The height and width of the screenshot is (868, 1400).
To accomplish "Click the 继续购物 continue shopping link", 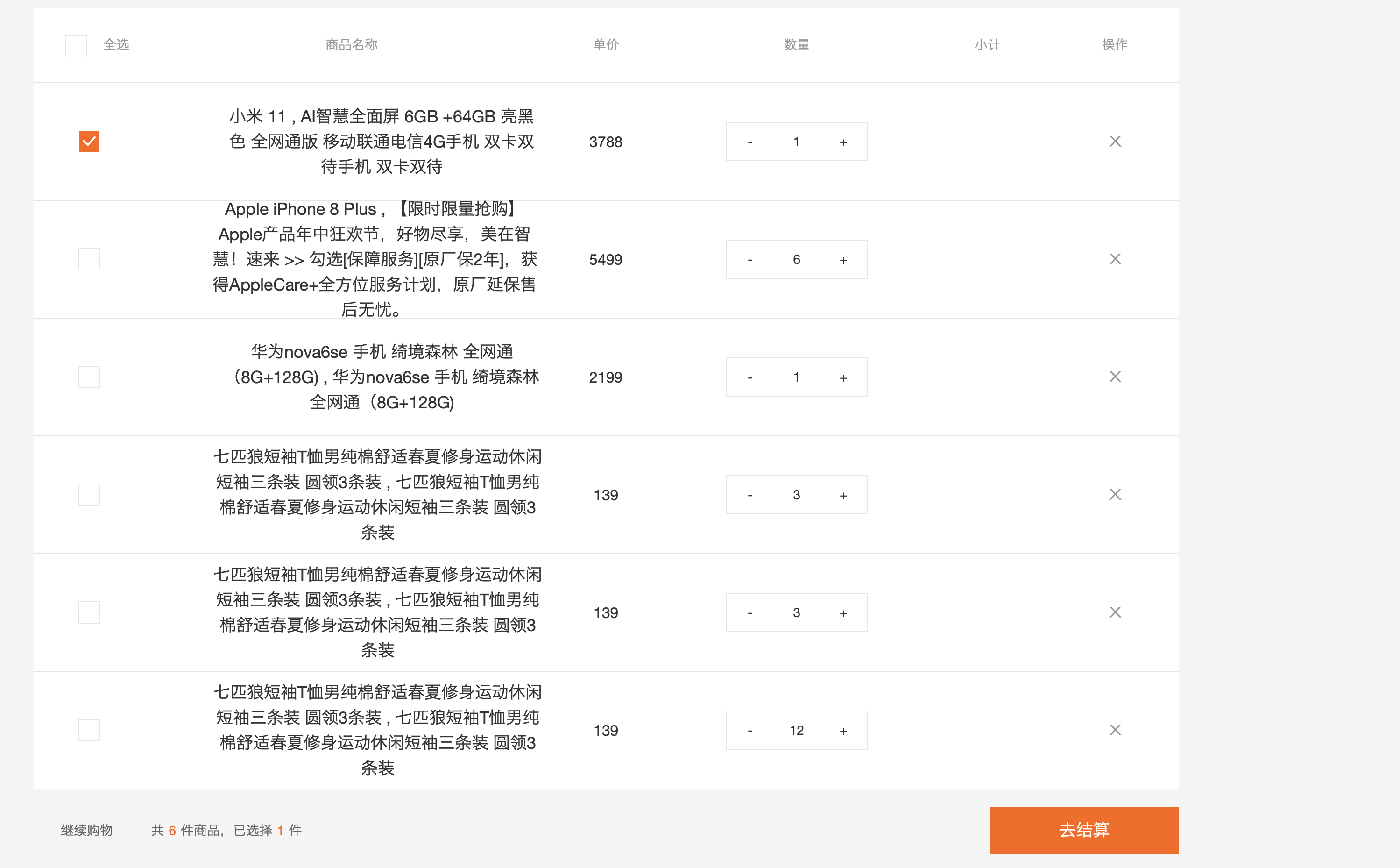I will 87,830.
